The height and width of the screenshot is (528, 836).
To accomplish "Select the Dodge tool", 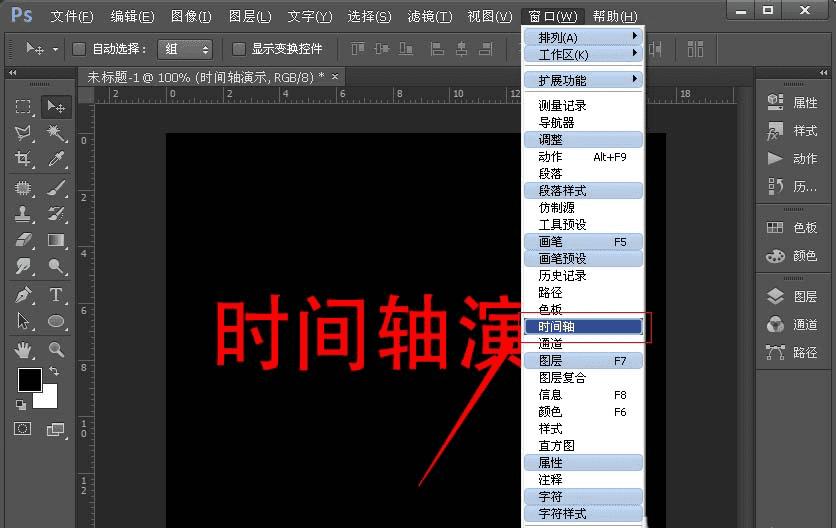I will pyautogui.click(x=56, y=266).
